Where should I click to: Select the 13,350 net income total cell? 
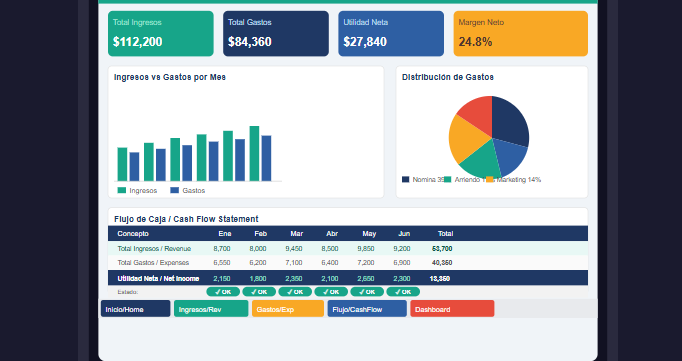click(440, 278)
